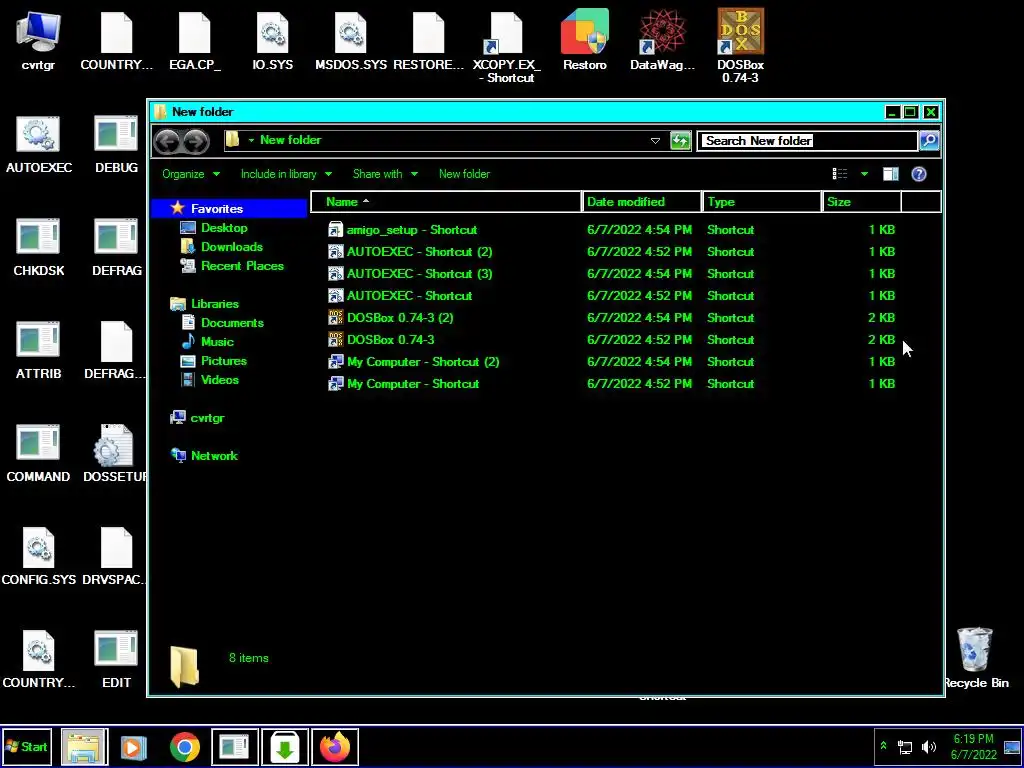Click the MSDOS.SYS desktop icon
Image resolution: width=1024 pixels, height=768 pixels.
click(351, 40)
